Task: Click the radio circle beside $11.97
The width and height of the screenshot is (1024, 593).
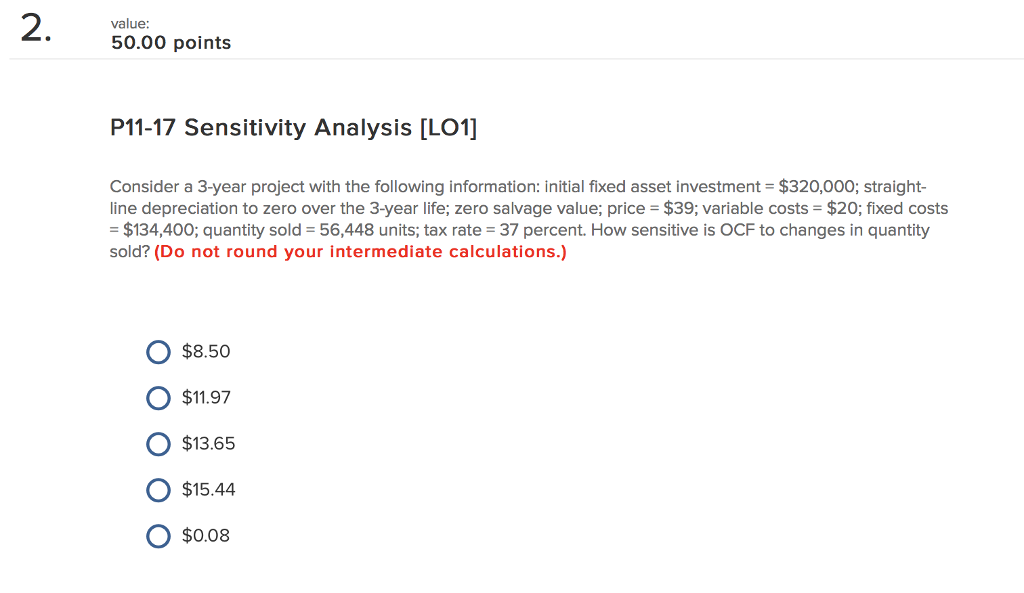Action: click(159, 398)
